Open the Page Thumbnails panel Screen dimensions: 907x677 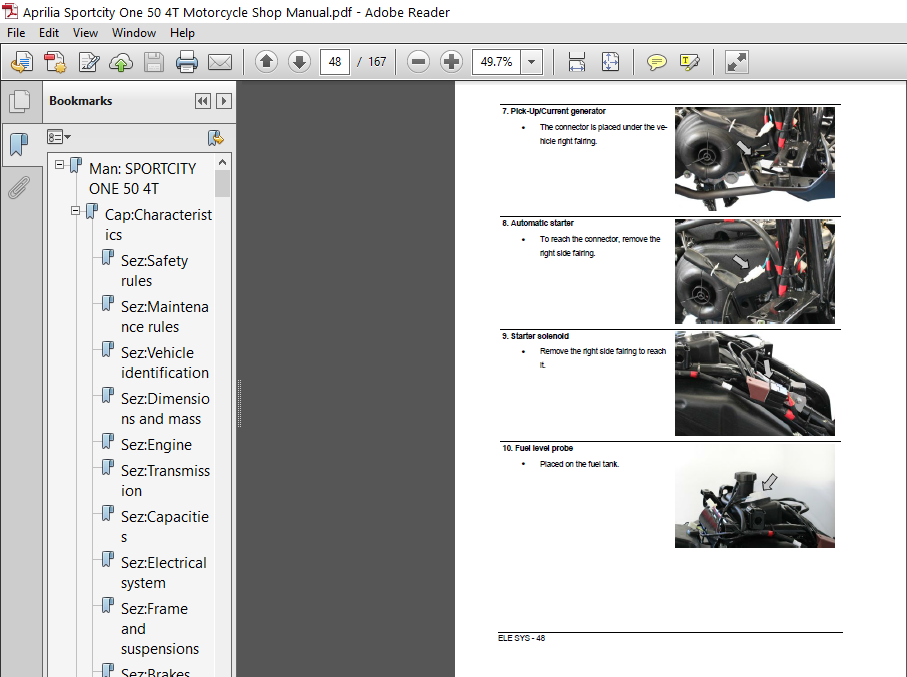[20, 101]
